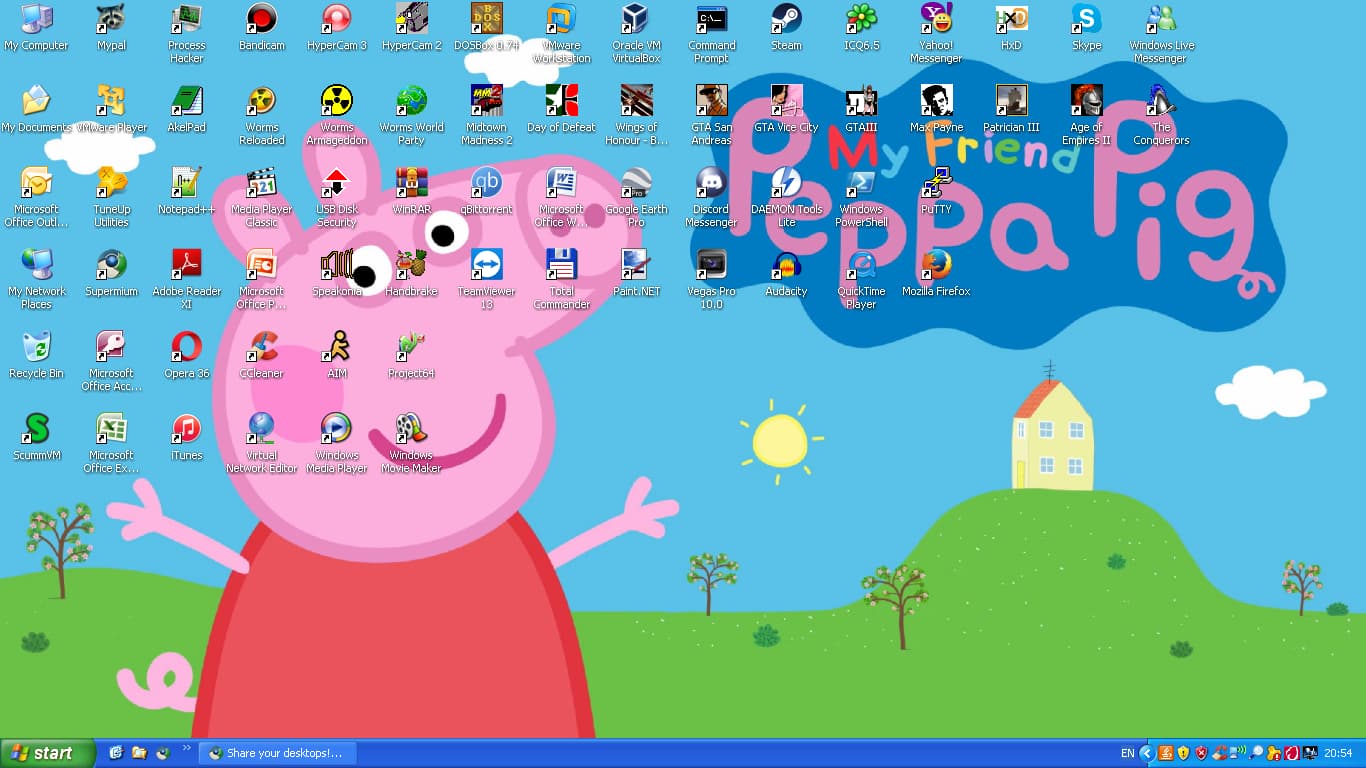This screenshot has height=768, width=1366.
Task: Select the WinRAR desktop icon
Action: [x=411, y=183]
